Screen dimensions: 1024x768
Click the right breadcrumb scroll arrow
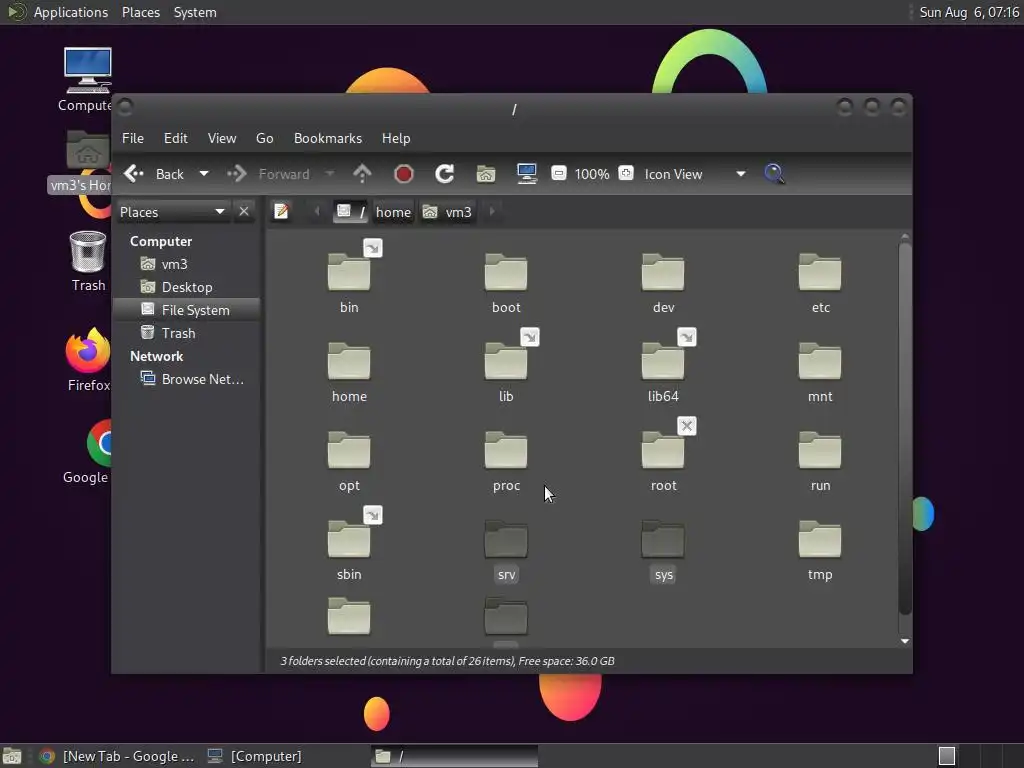pos(492,212)
